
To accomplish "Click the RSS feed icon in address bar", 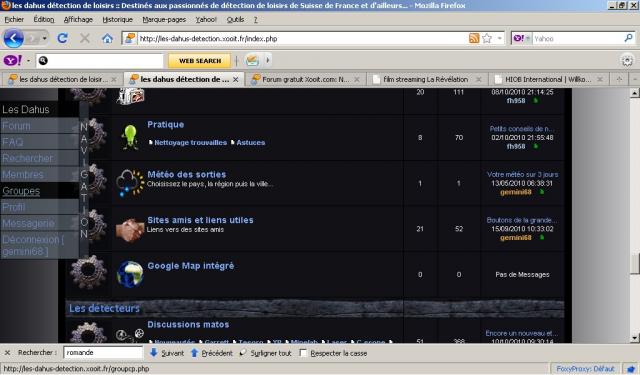I will coord(474,38).
